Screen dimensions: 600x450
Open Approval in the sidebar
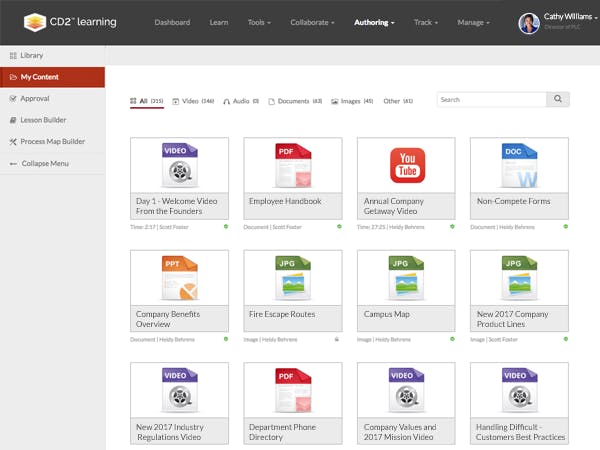click(x=52, y=98)
